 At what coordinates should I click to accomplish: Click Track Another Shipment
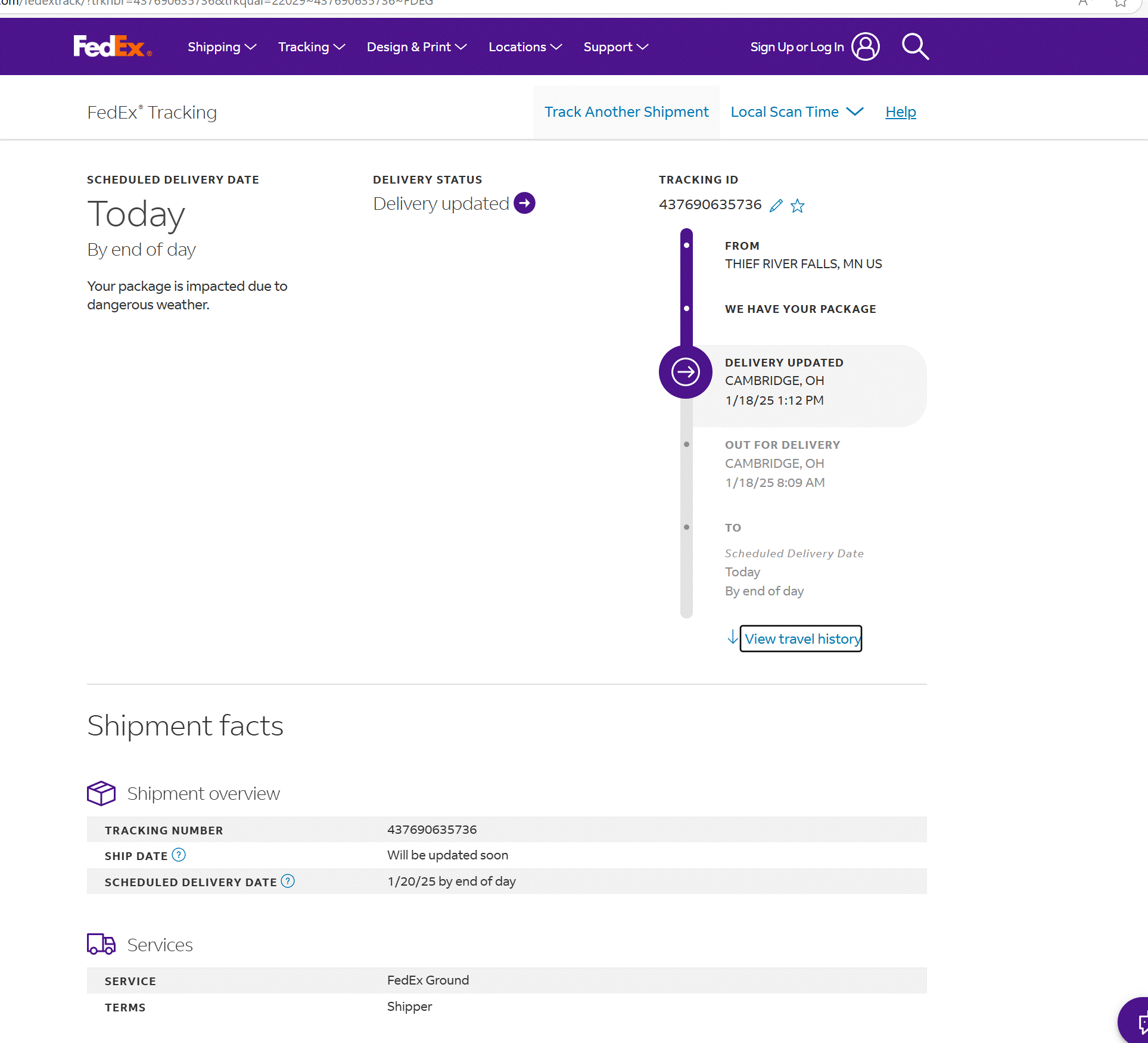click(626, 112)
